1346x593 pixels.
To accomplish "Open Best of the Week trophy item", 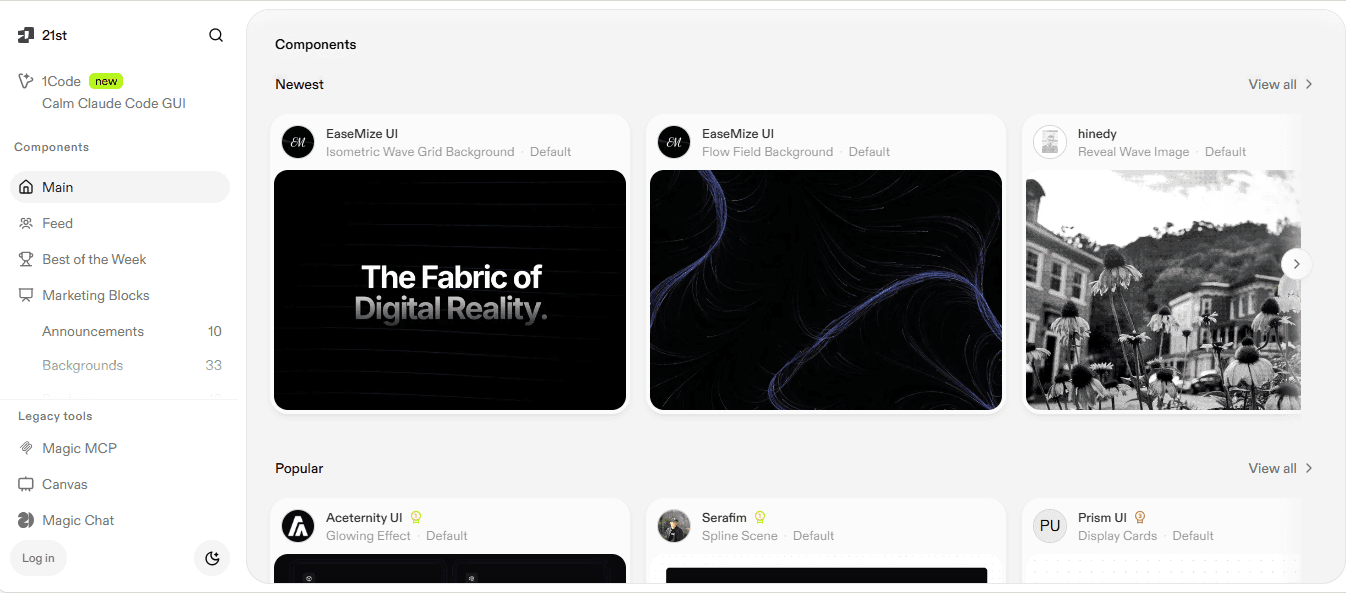I will (x=120, y=259).
